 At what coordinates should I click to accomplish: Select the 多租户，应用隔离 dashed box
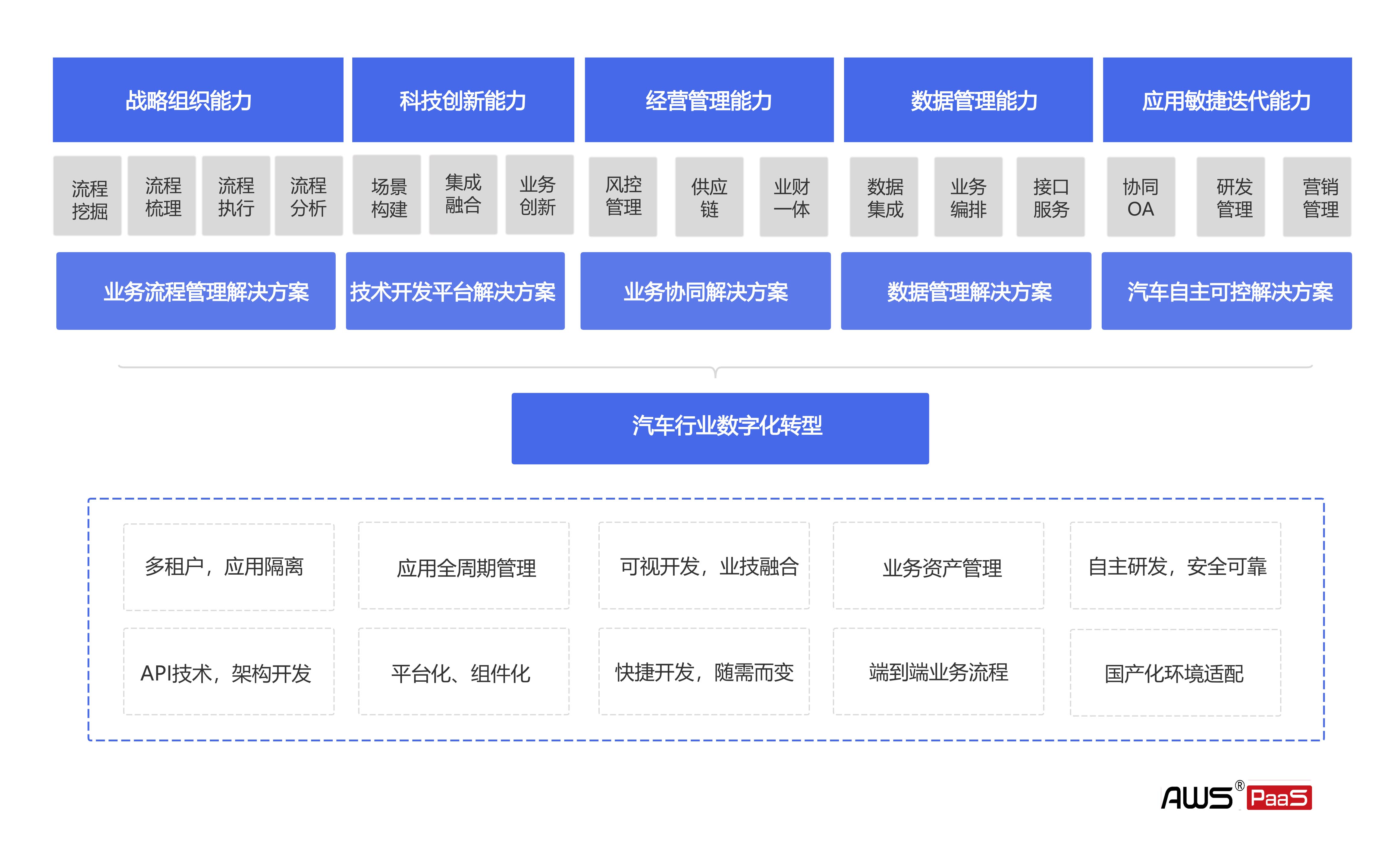228,567
